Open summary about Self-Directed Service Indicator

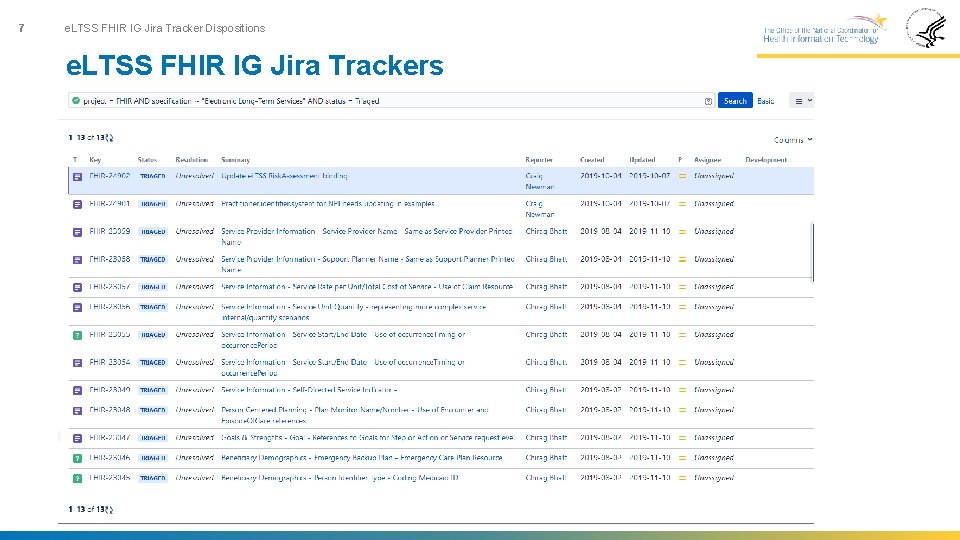pyautogui.click(x=309, y=389)
